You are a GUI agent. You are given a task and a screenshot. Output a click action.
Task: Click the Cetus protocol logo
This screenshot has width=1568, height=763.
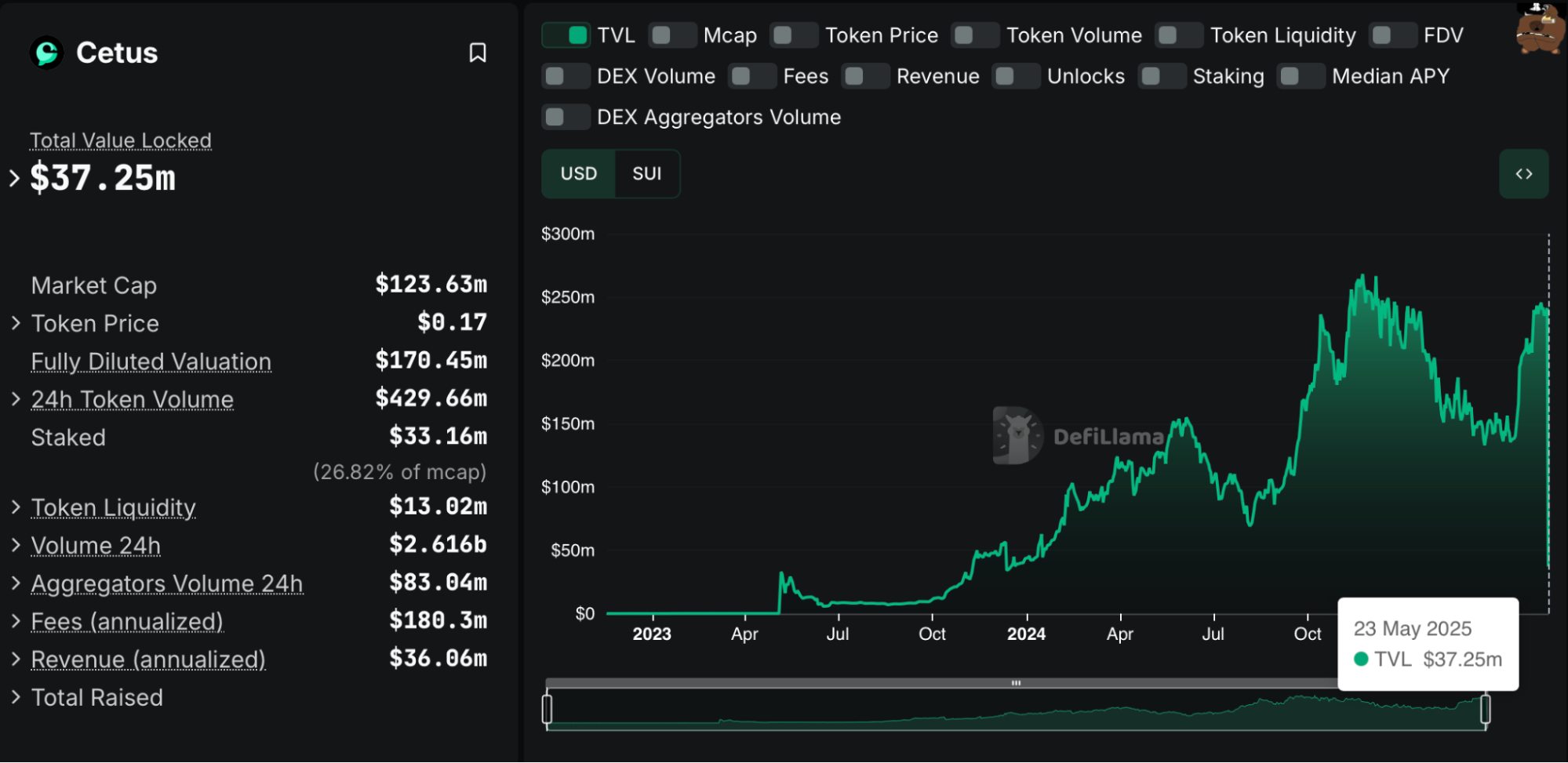coord(48,53)
